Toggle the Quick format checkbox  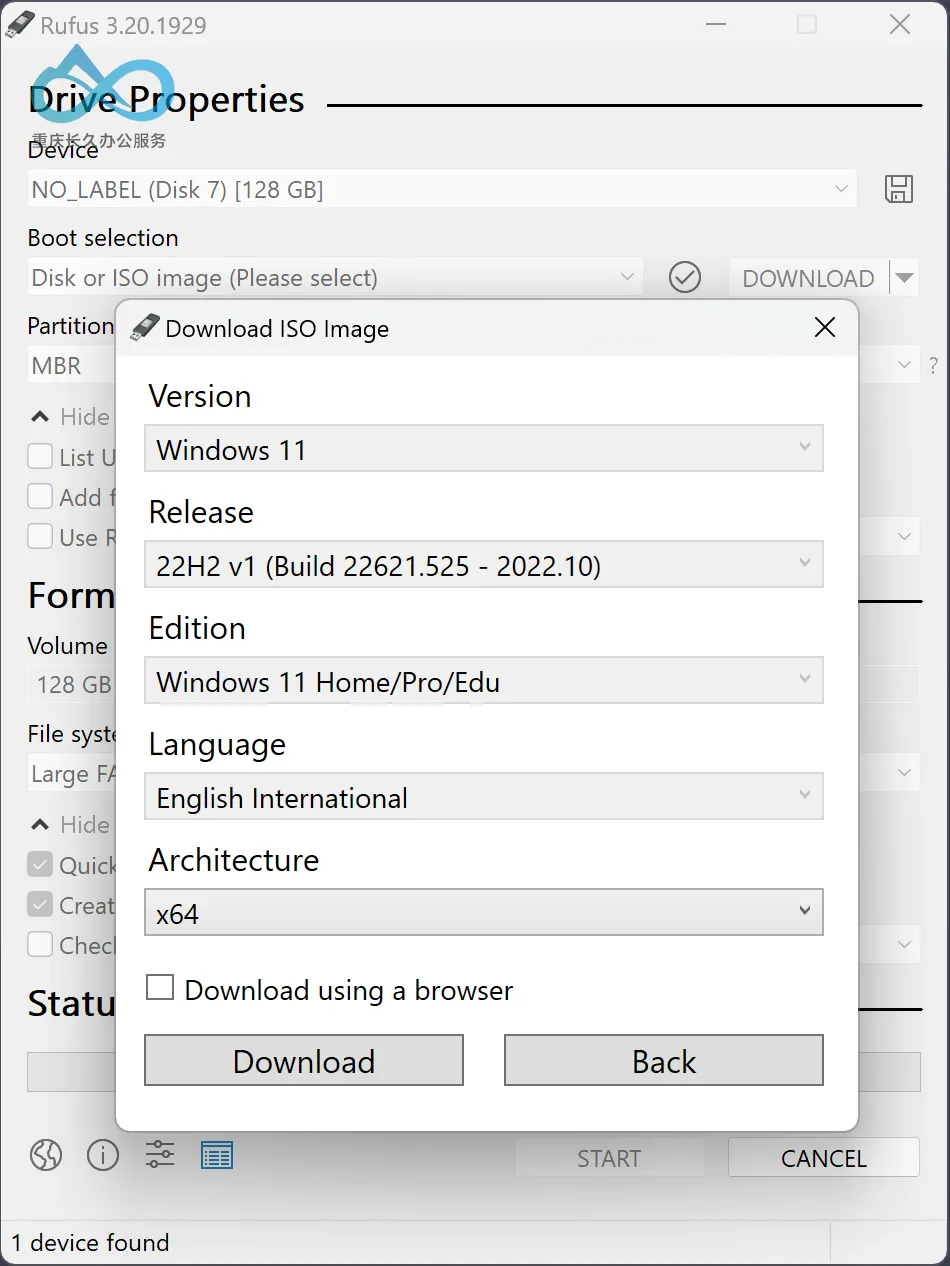click(x=40, y=865)
